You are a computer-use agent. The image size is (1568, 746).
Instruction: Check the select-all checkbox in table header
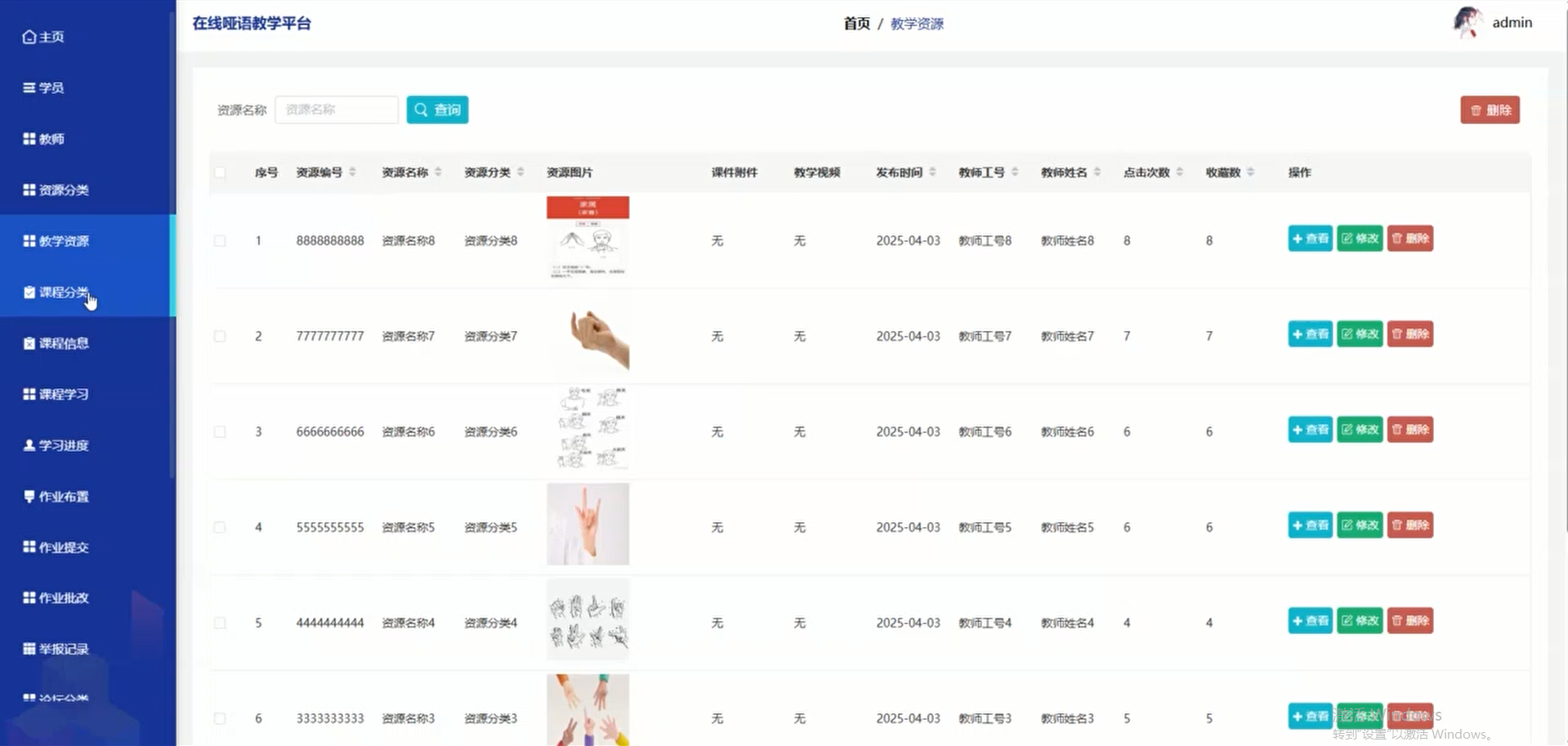tap(219, 172)
